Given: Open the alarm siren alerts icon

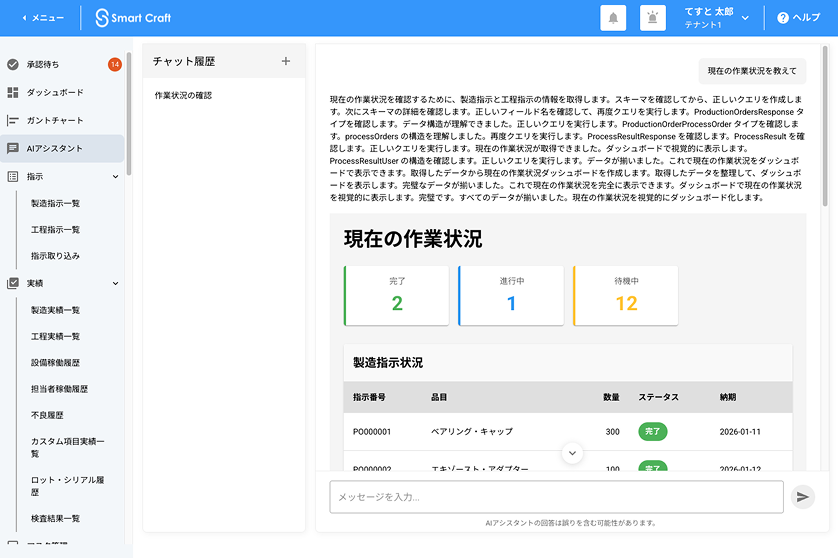Looking at the screenshot, I should click(x=653, y=18).
